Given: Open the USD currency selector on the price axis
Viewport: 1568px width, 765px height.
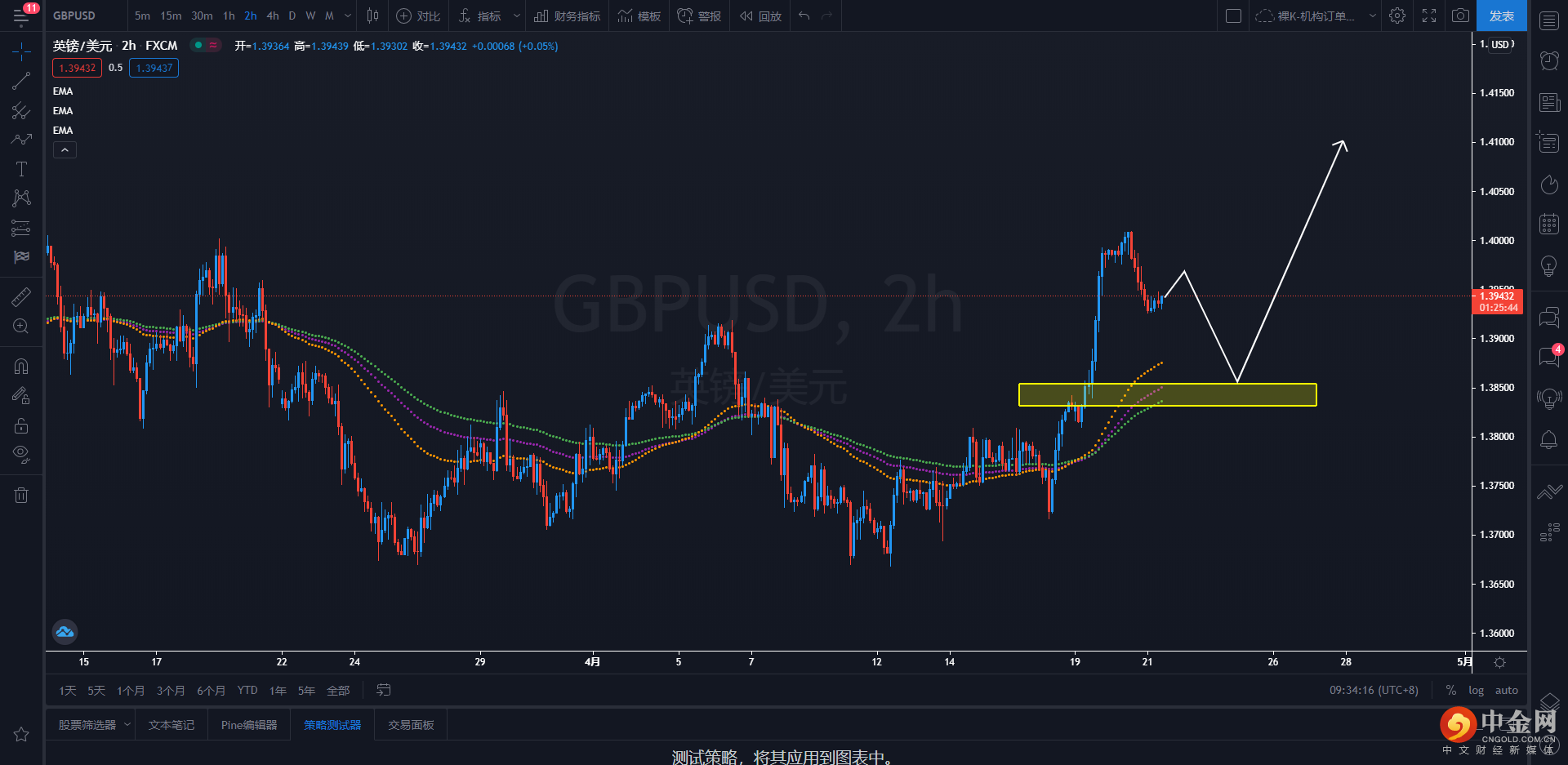Looking at the screenshot, I should pyautogui.click(x=1499, y=44).
